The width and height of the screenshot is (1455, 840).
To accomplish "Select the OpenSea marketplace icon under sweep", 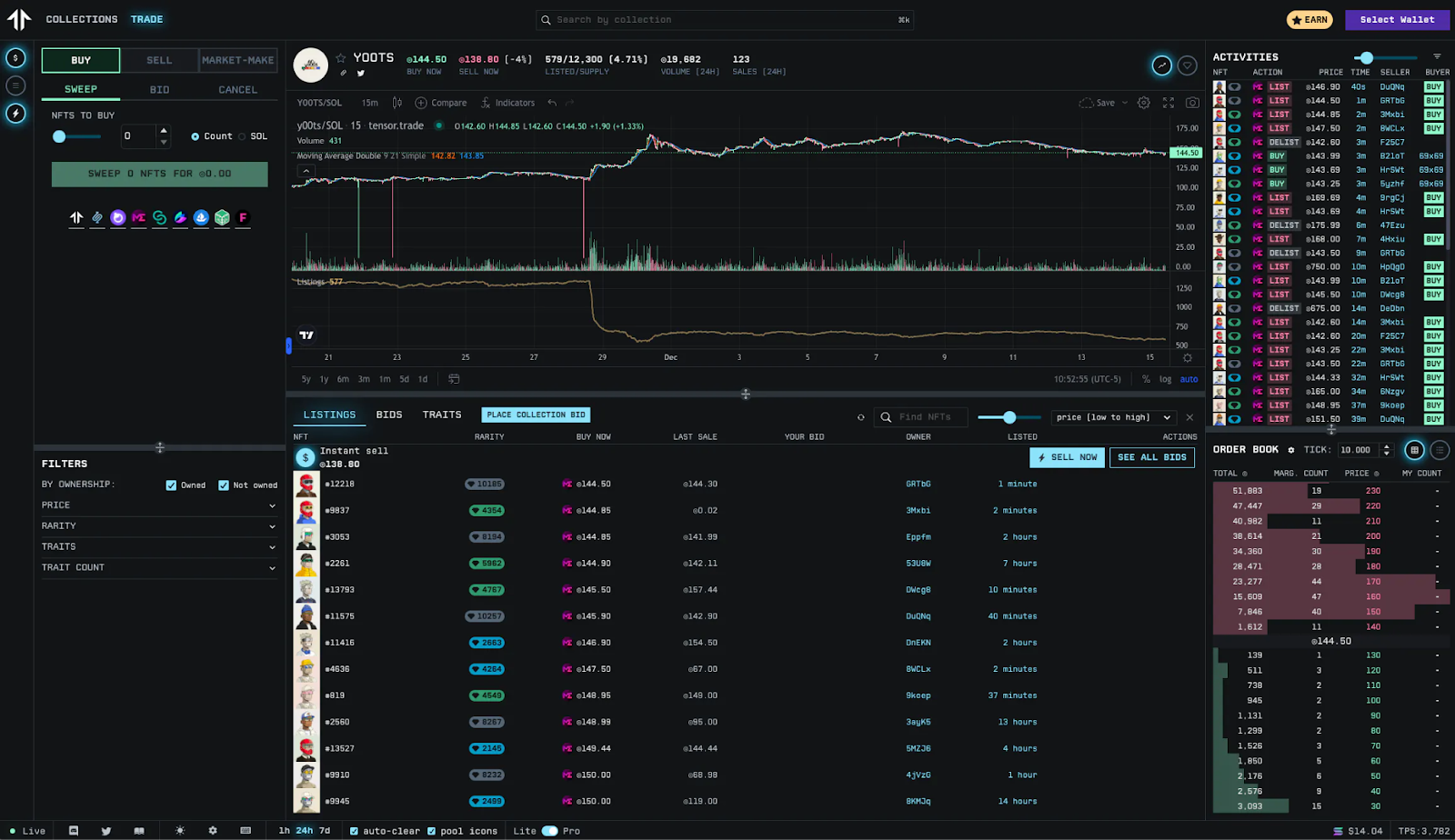I will [x=201, y=217].
